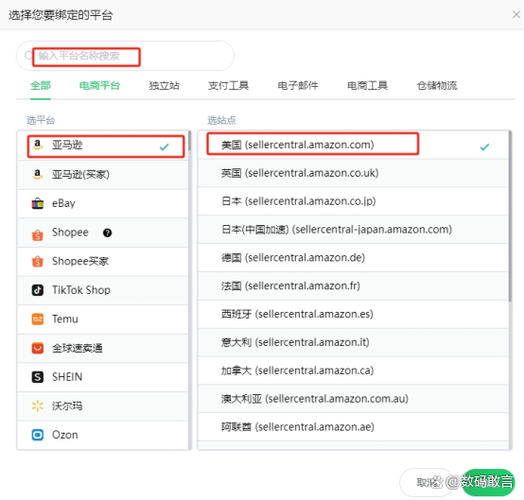Choose the Shopee platform row
This screenshot has width=524, height=500.
tap(103, 233)
